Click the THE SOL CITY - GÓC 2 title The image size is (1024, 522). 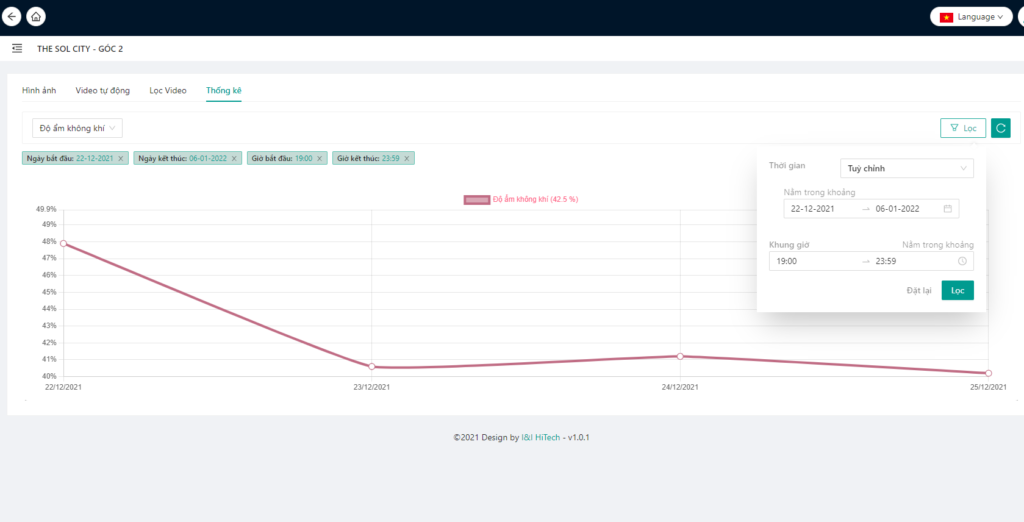tap(80, 49)
